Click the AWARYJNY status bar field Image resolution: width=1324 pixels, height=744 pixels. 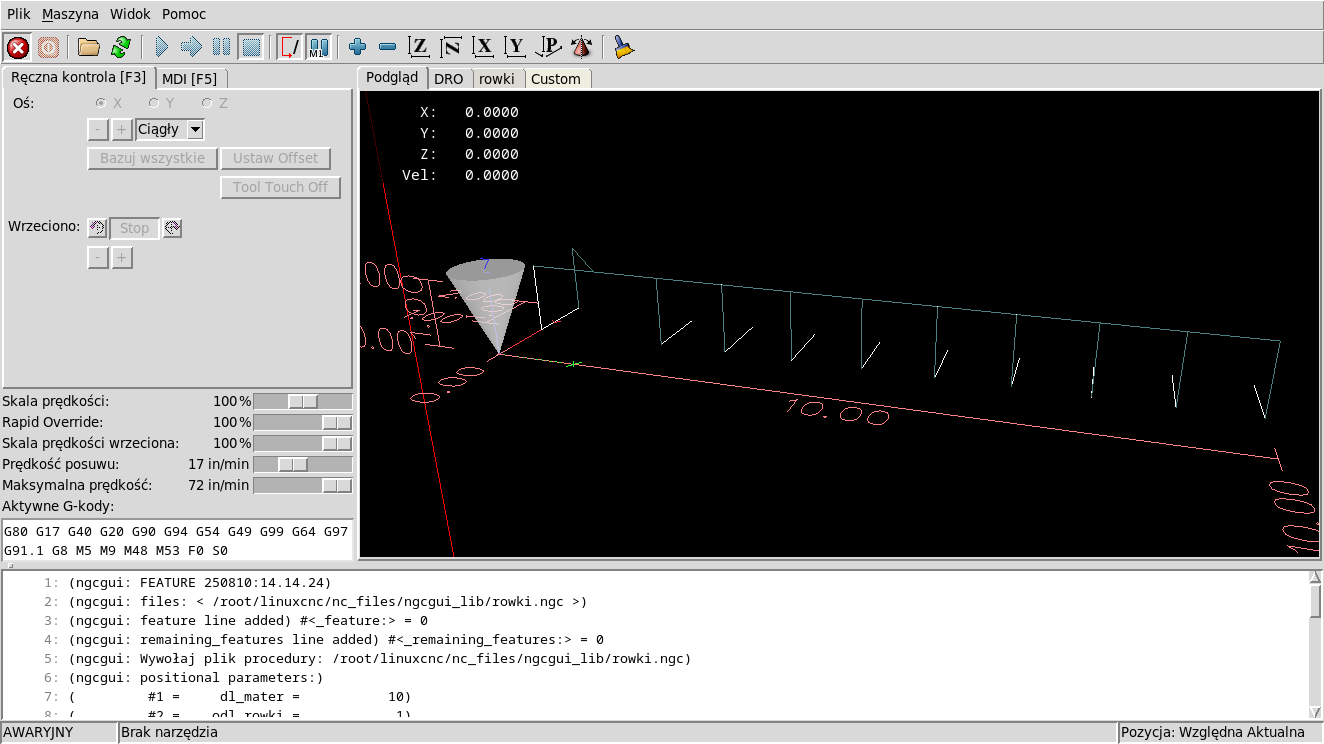(x=58, y=732)
